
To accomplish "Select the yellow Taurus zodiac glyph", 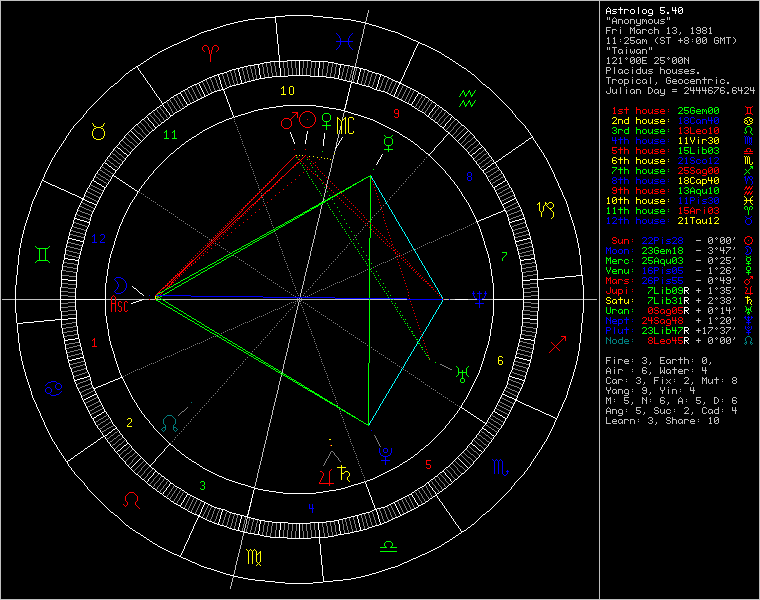I will (98, 132).
